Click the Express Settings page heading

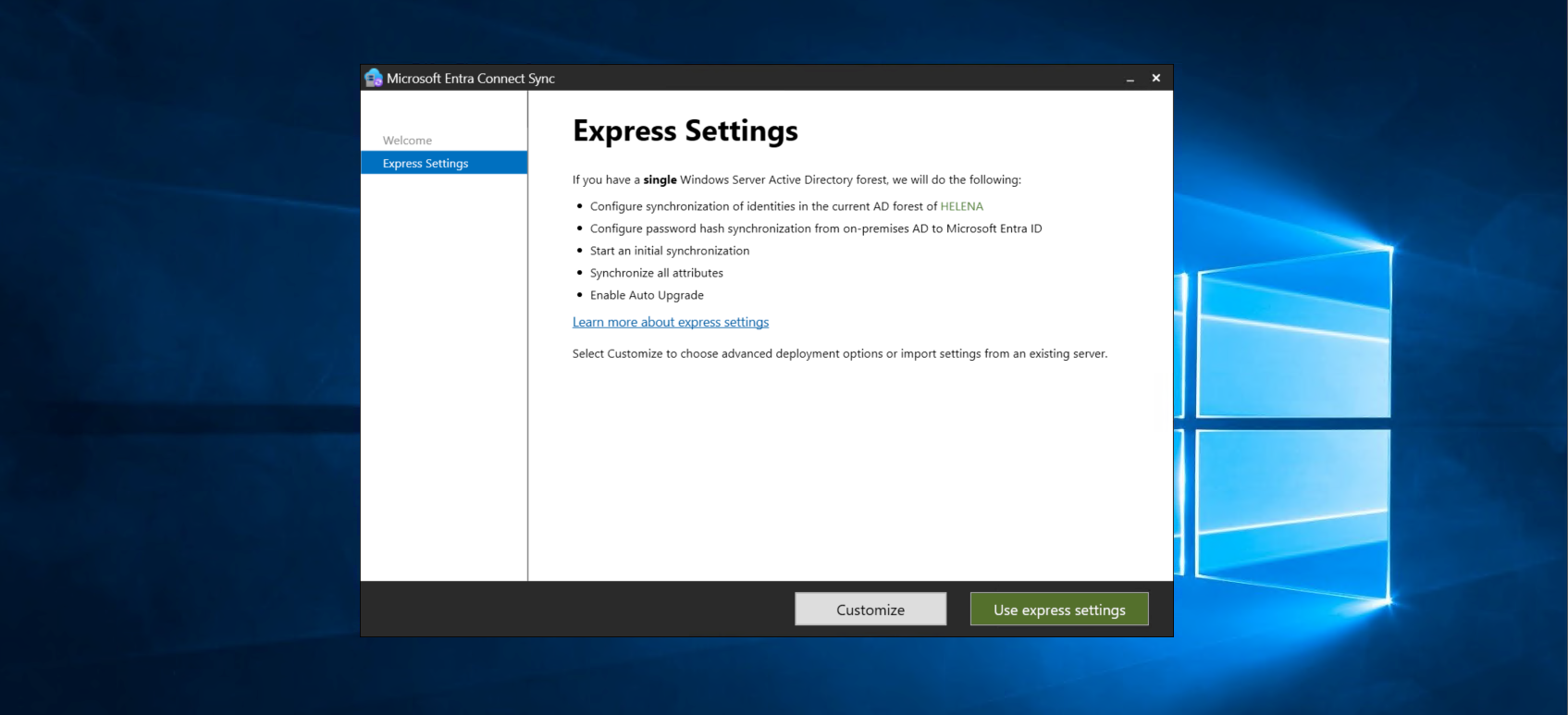click(x=685, y=131)
